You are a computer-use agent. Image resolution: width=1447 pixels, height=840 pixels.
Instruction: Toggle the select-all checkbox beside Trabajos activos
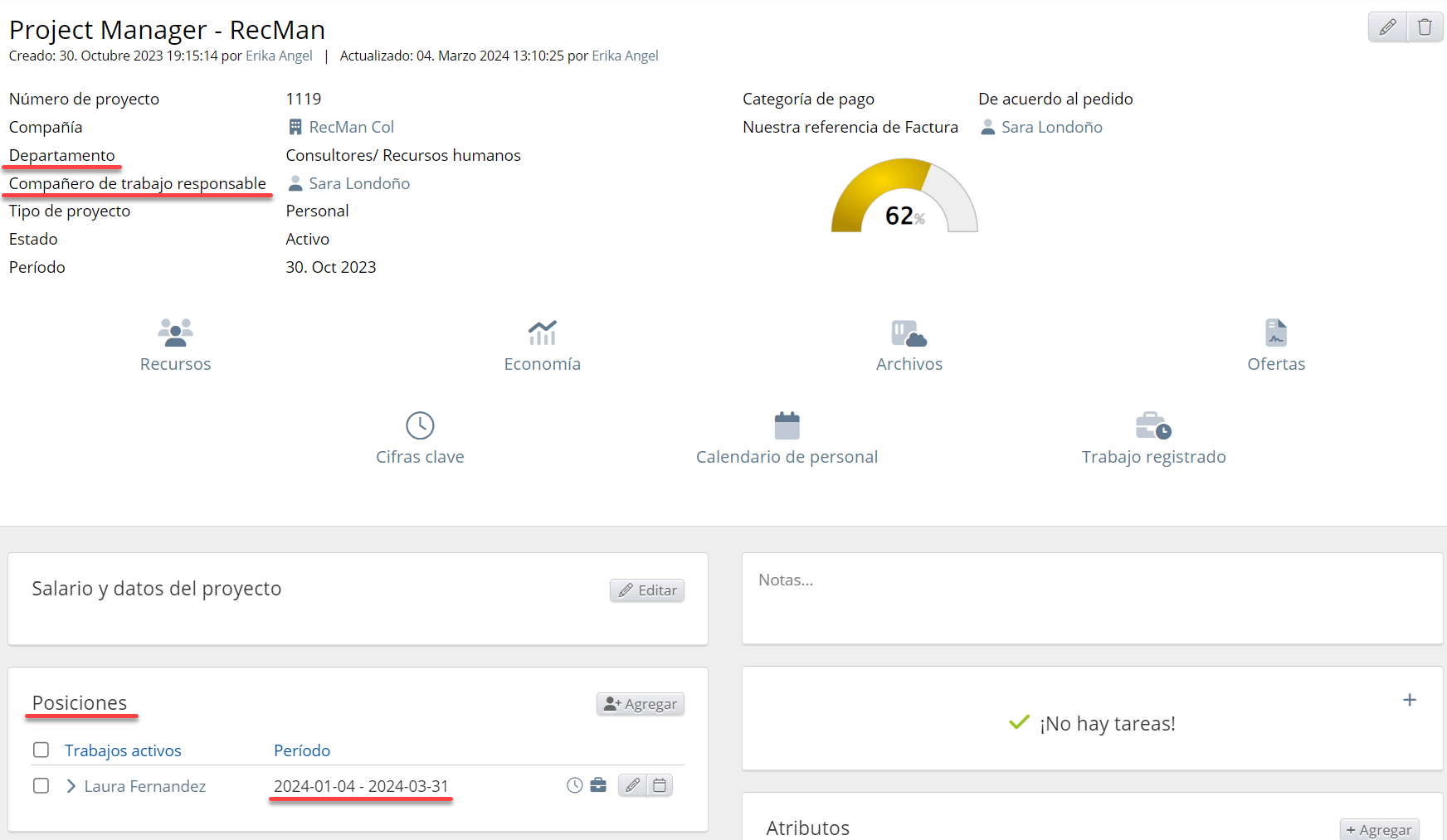[x=41, y=750]
